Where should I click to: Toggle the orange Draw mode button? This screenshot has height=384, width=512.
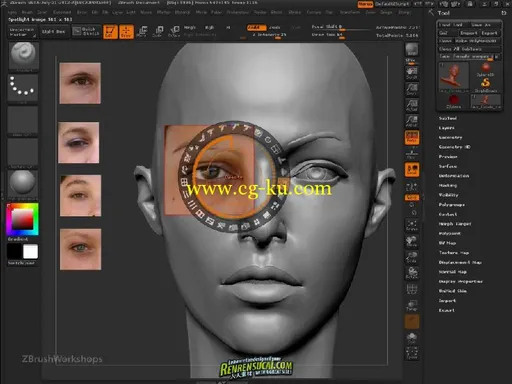pyautogui.click(x=126, y=32)
